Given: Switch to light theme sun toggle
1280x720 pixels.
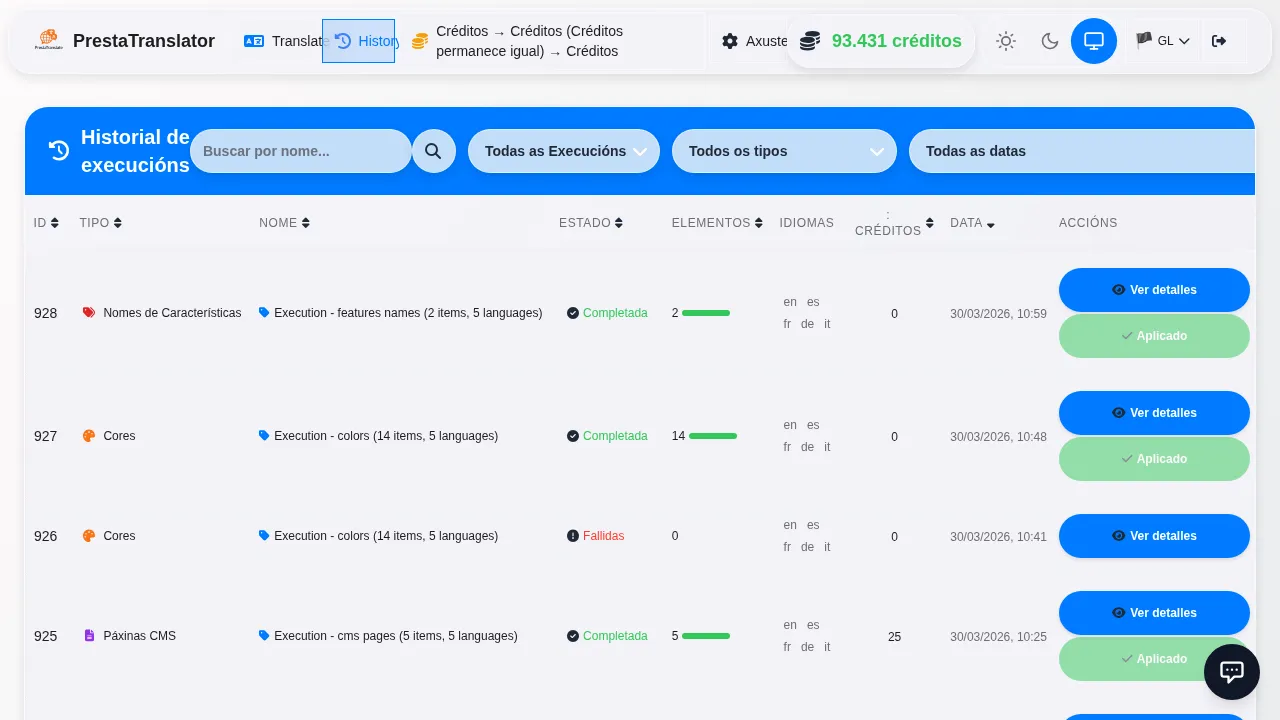Looking at the screenshot, I should coord(1005,41).
